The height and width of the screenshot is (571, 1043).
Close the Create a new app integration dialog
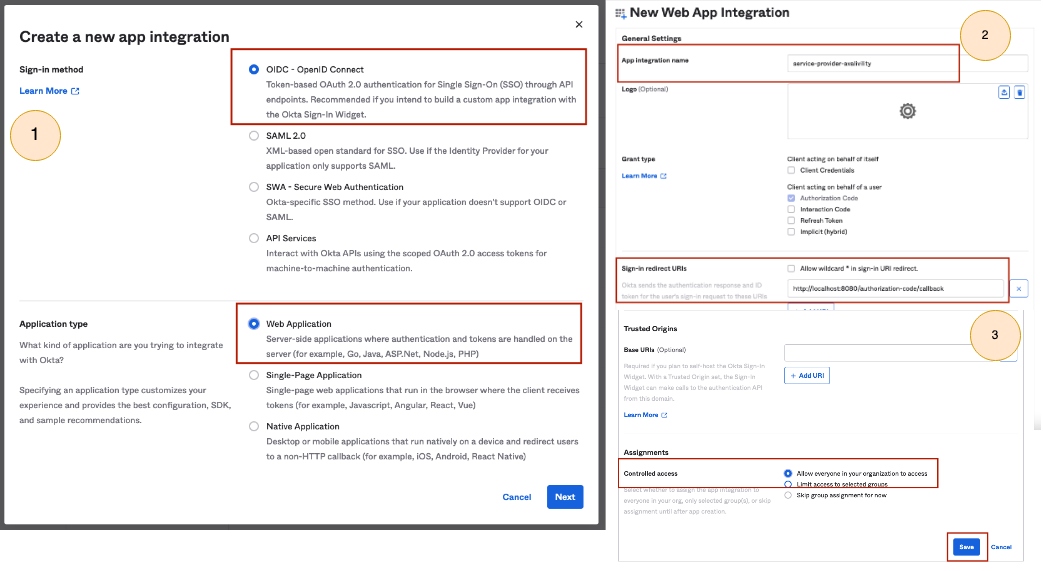click(579, 25)
